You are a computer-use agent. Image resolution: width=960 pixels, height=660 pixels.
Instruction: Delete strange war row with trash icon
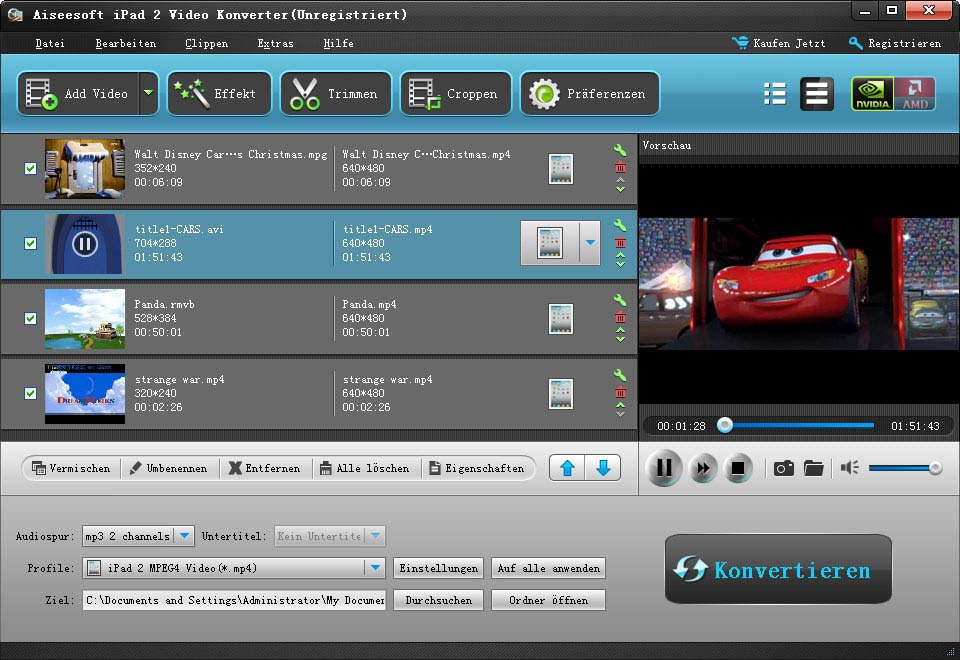(x=620, y=392)
